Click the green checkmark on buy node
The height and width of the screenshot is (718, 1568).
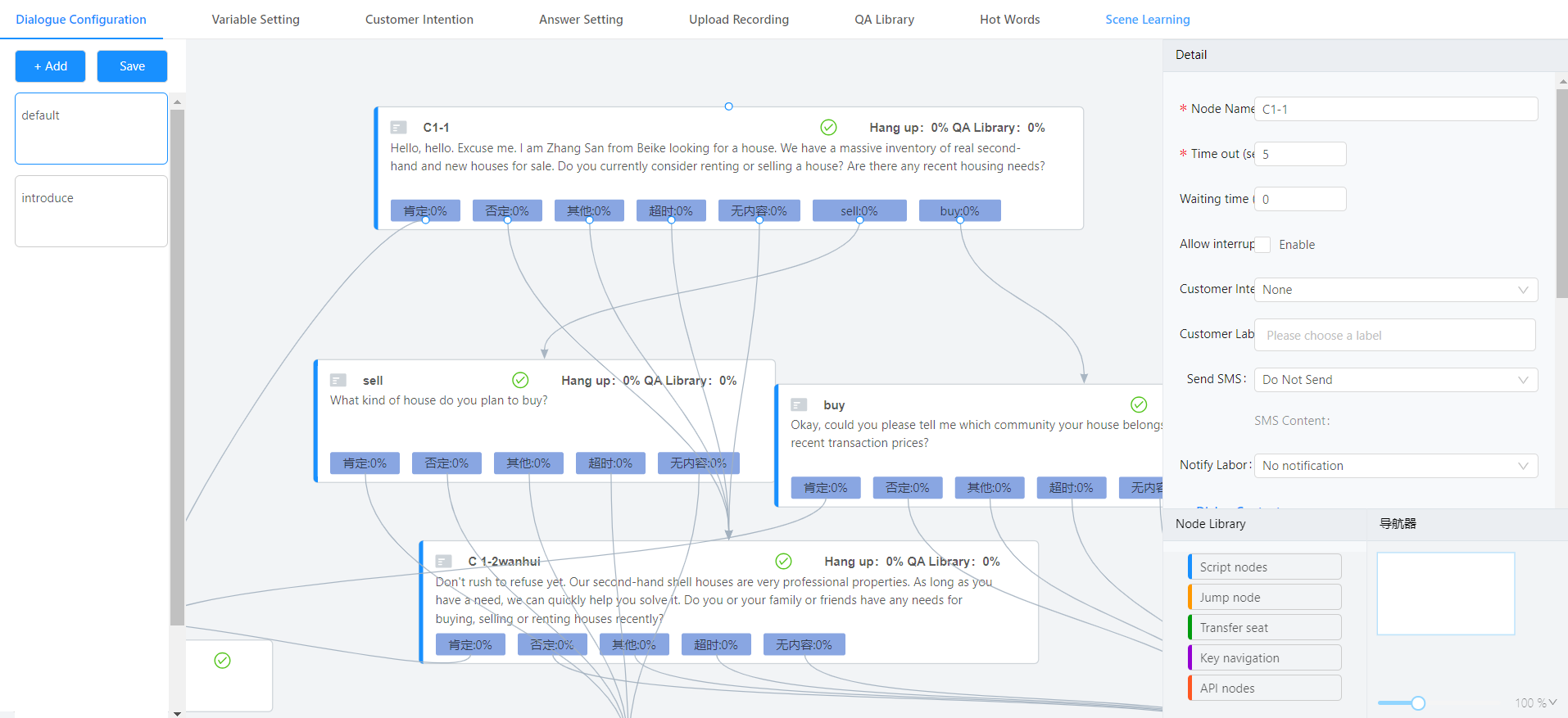click(1139, 404)
